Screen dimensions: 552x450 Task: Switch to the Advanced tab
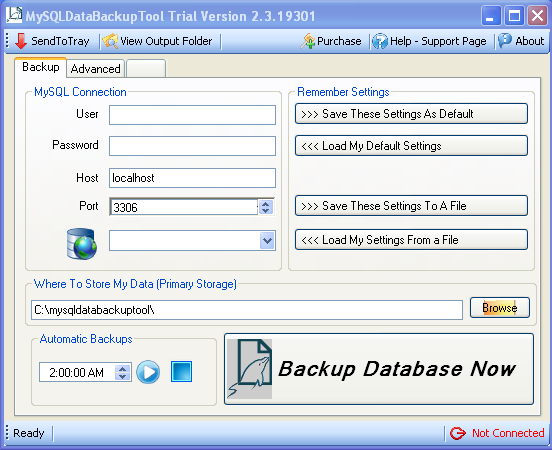(x=95, y=69)
